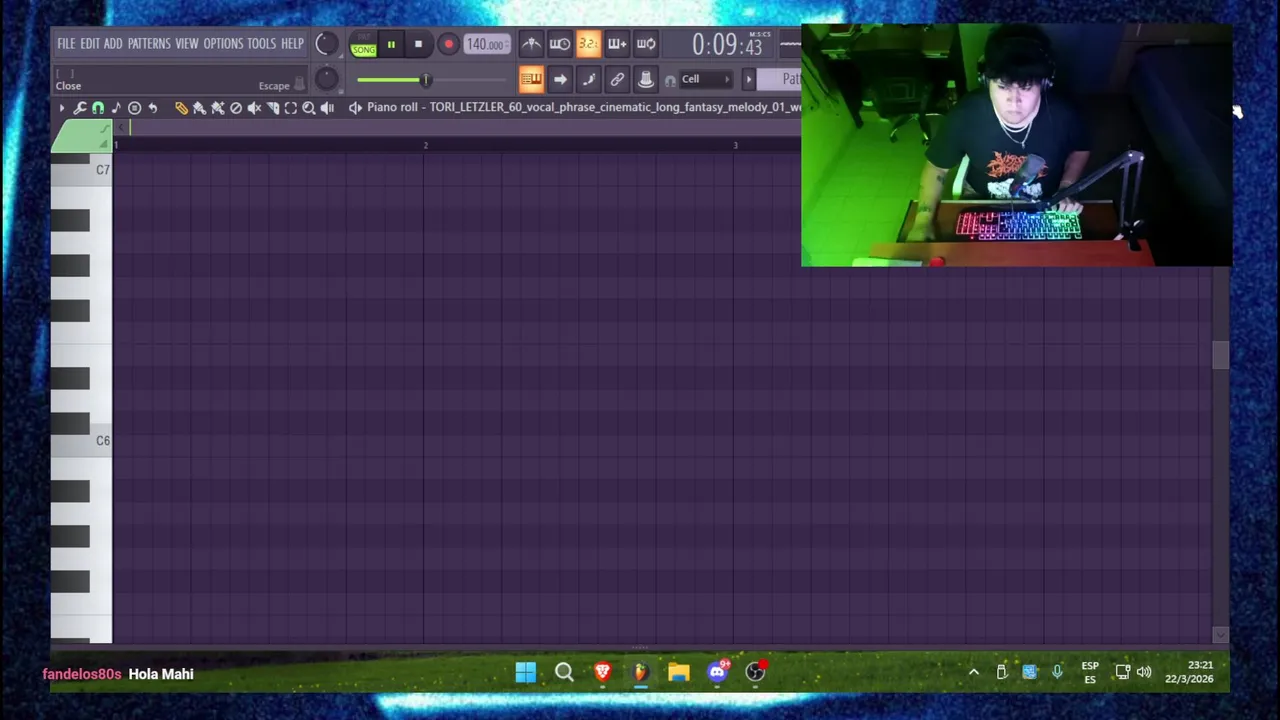The height and width of the screenshot is (720, 1280).
Task: Click the master pitch knob
Action: (x=326, y=78)
